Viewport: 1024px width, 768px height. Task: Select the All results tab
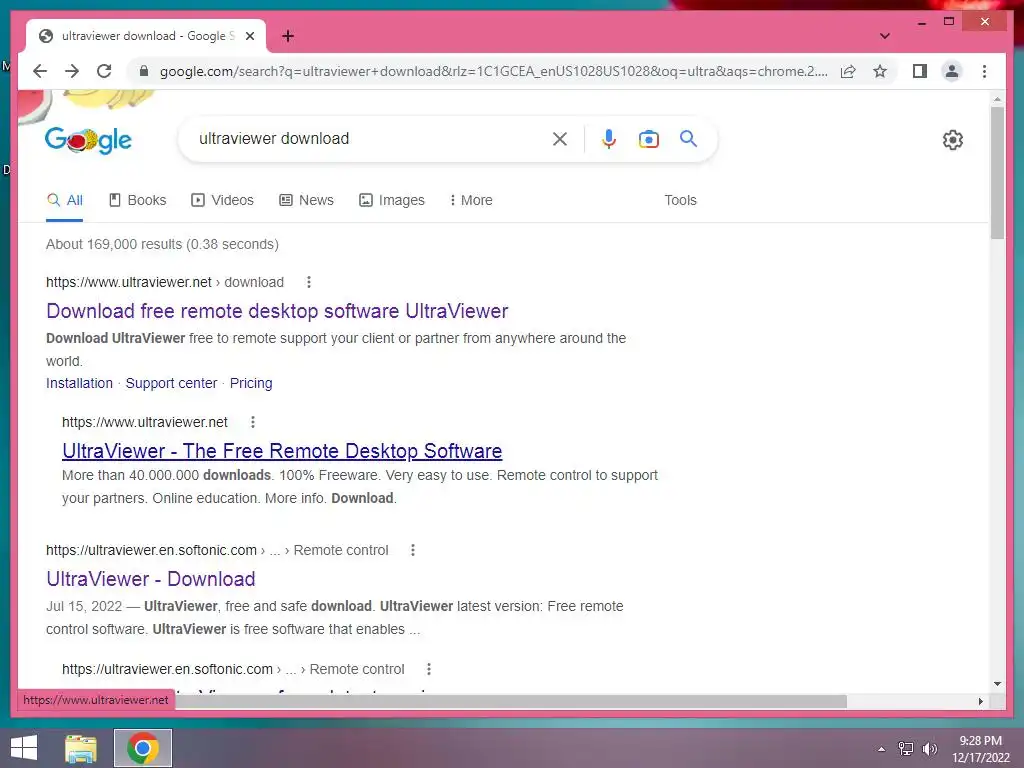[65, 200]
